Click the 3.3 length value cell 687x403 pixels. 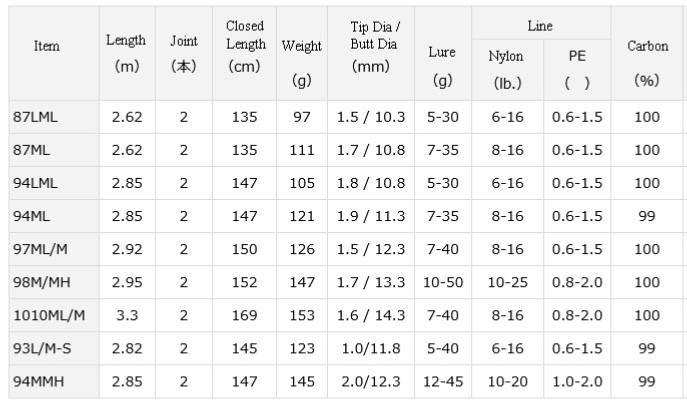(x=127, y=315)
